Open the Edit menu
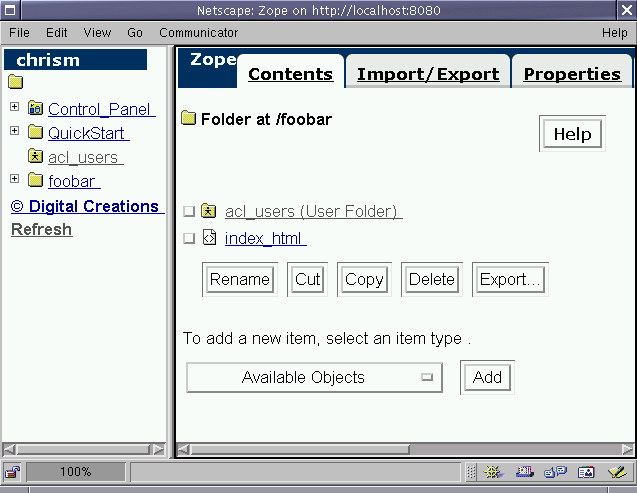637x493 pixels. pyautogui.click(x=56, y=32)
